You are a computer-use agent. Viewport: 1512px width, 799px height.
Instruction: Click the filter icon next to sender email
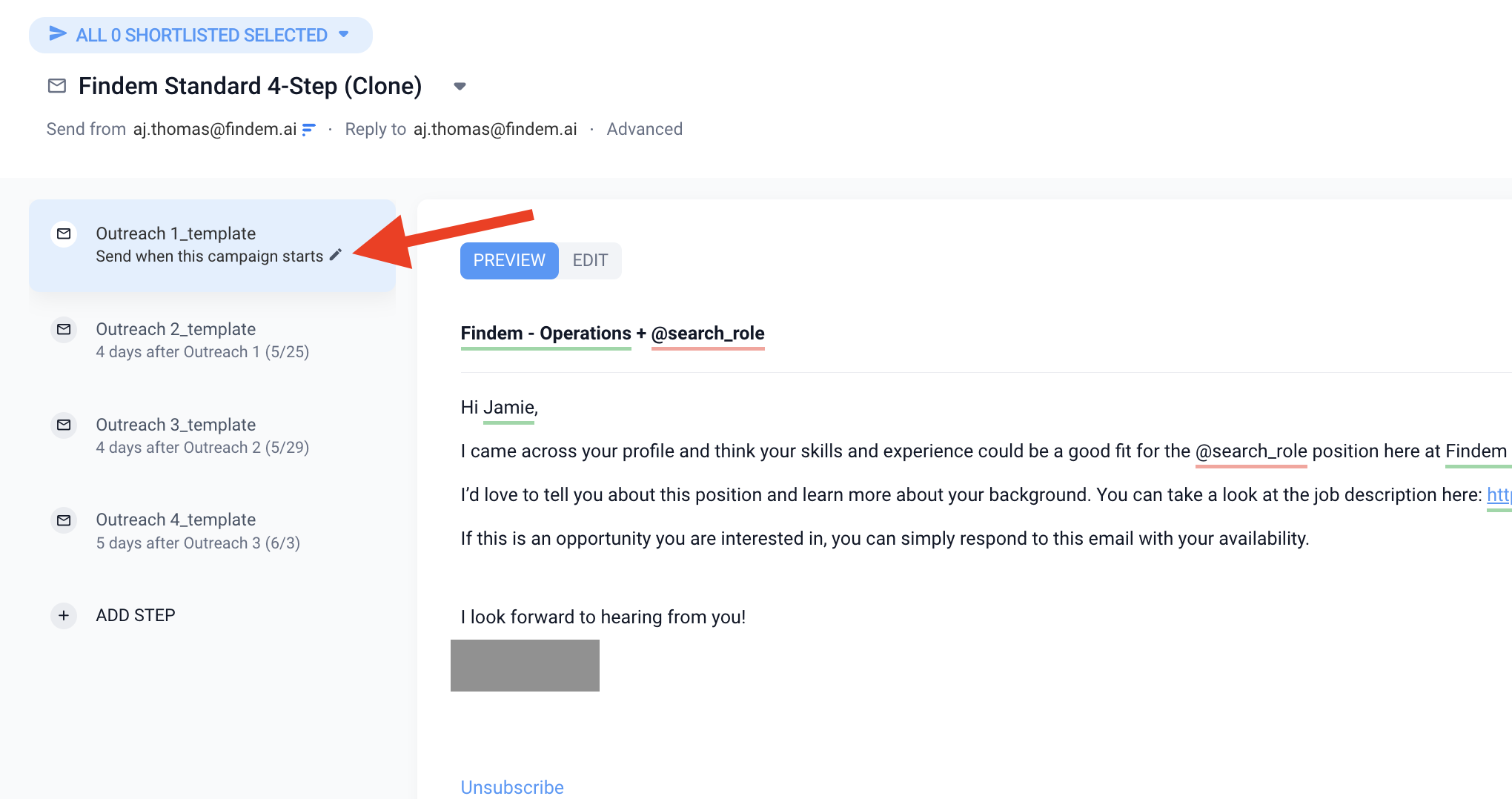click(309, 130)
